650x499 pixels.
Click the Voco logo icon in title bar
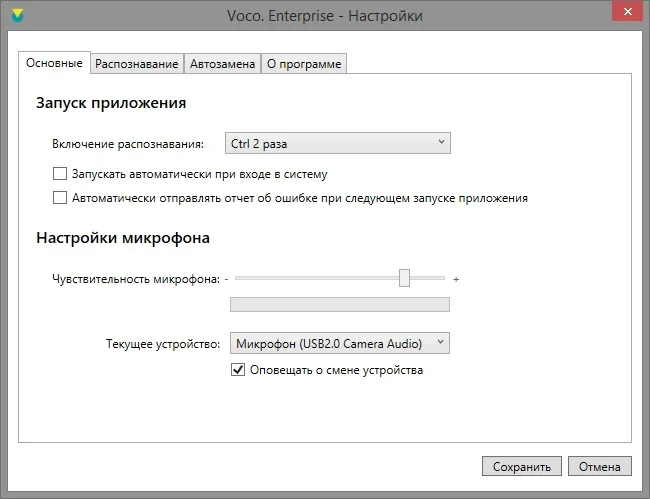[18, 16]
